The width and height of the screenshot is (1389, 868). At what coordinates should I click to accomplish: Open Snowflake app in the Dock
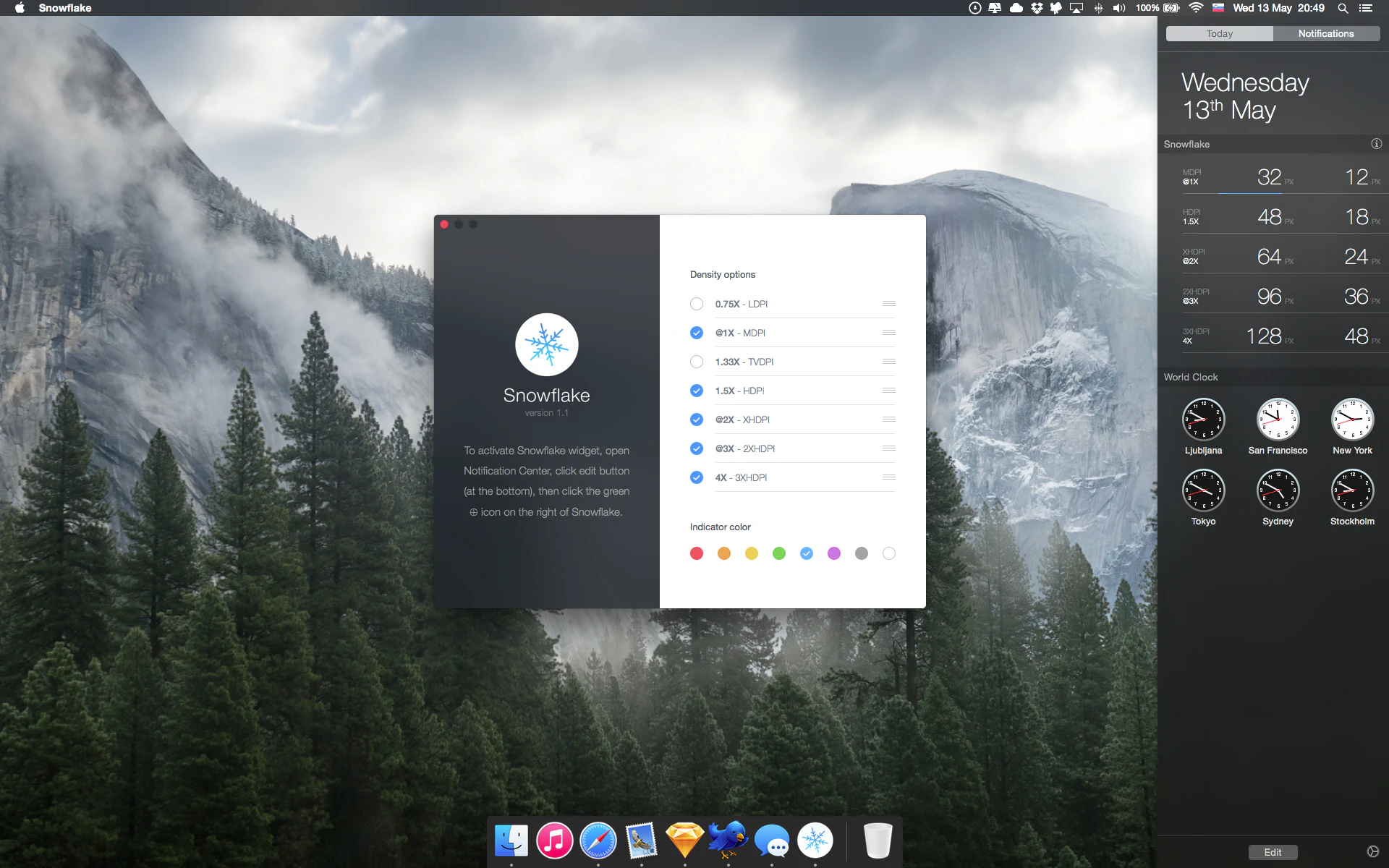pyautogui.click(x=815, y=841)
